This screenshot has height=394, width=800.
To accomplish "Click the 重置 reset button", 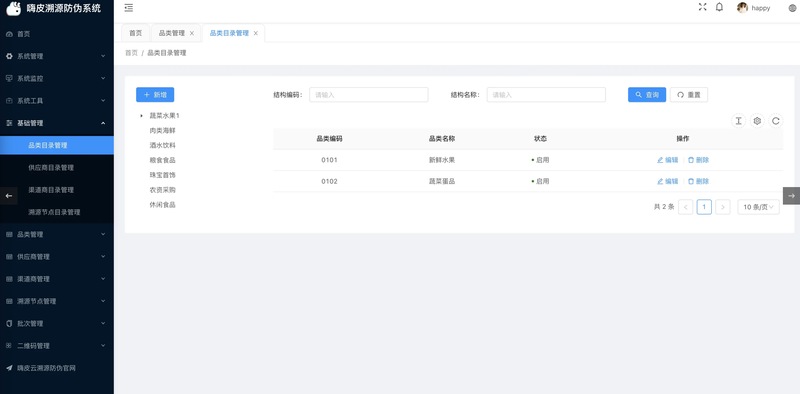I will [x=689, y=95].
